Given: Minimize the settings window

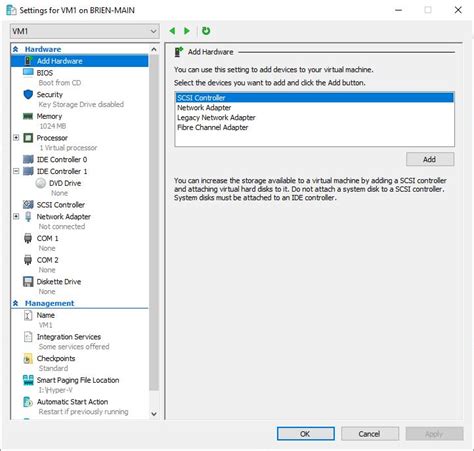Looking at the screenshot, I should 398,10.
